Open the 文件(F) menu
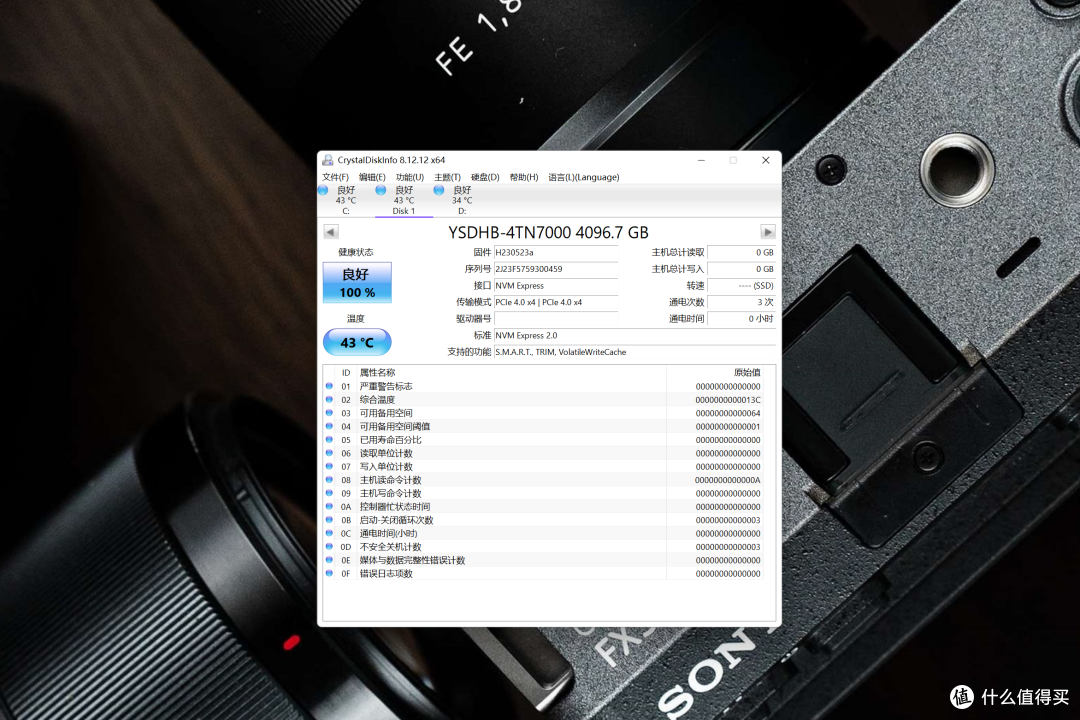 point(335,177)
